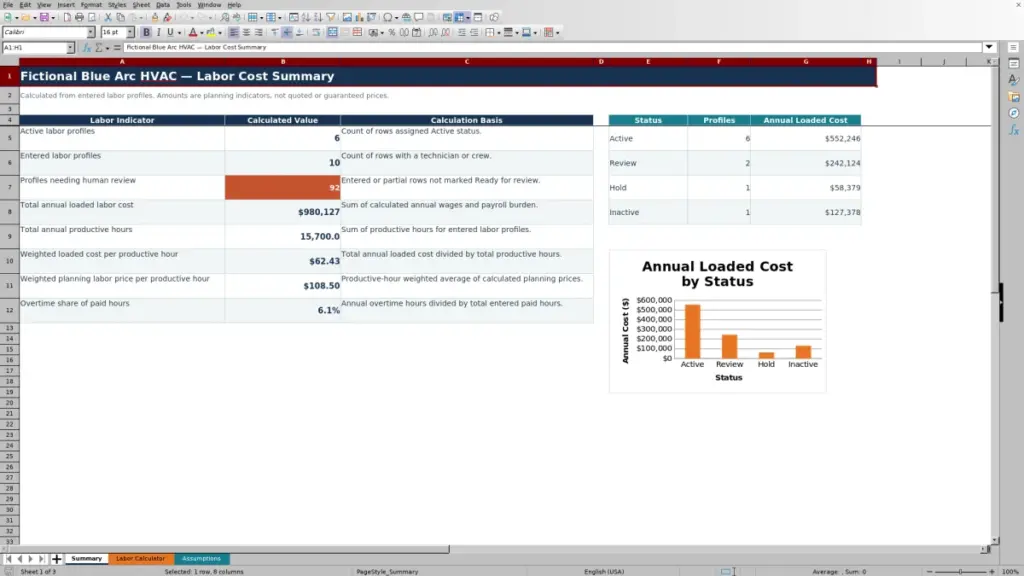
Task: Add a new sheet with the plus button
Action: (56, 559)
